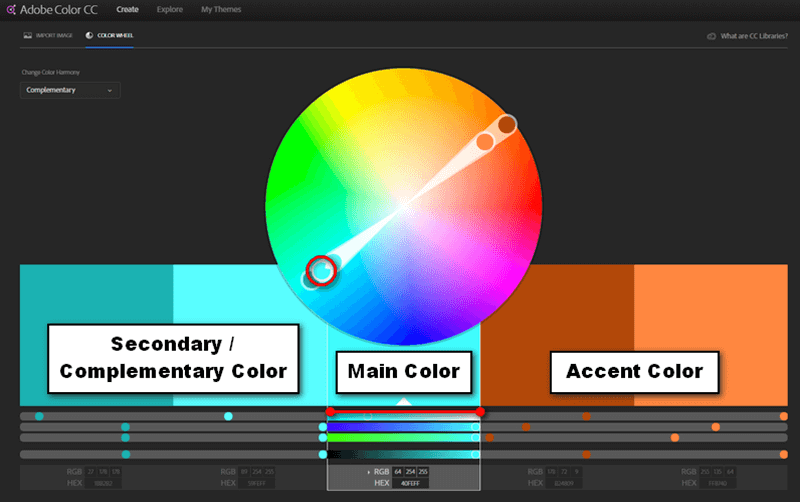
Task: Click the Import Image button
Action: (x=50, y=34)
